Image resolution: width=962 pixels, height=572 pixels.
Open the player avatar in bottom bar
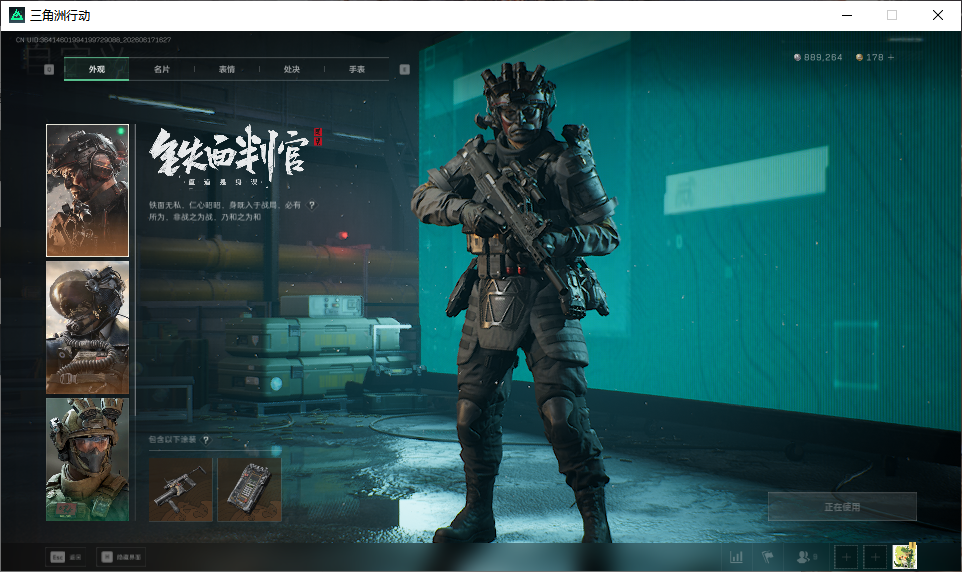[x=904, y=556]
